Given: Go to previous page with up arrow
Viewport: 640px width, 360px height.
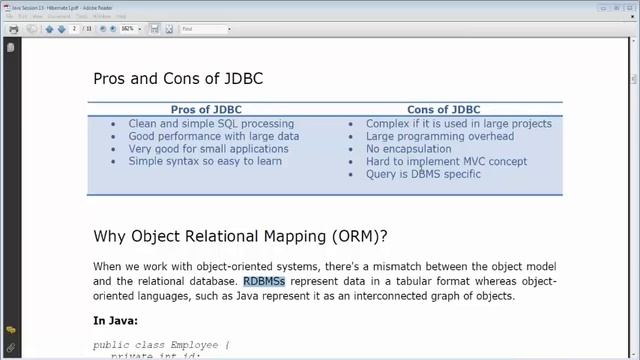Looking at the screenshot, I should pyautogui.click(x=49, y=29).
